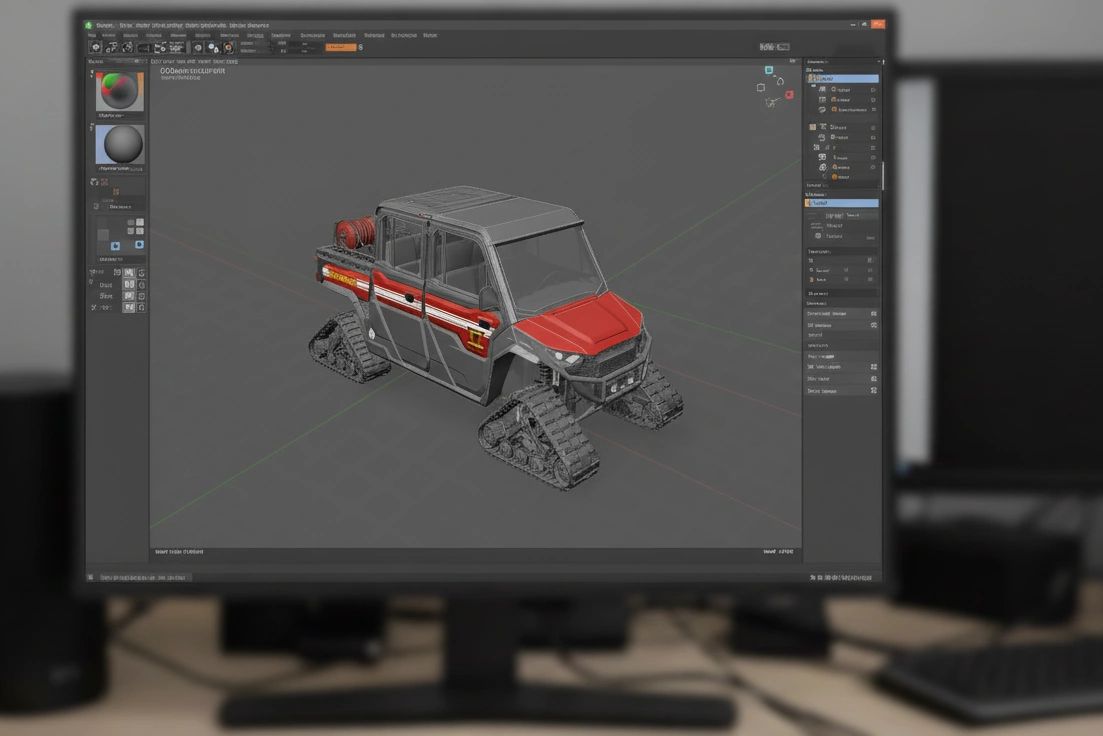The height and width of the screenshot is (736, 1103).
Task: Click the first tool icon in top toolbar
Action: coord(94,47)
